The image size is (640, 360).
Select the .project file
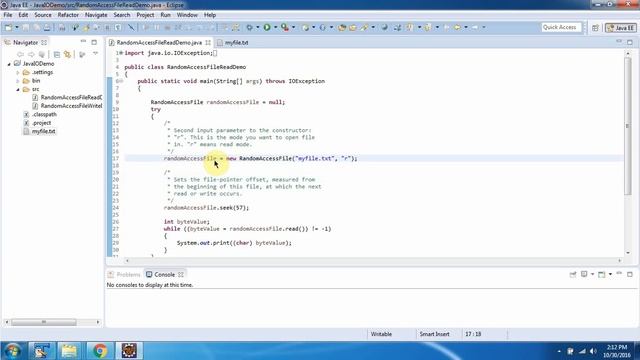(x=38, y=123)
